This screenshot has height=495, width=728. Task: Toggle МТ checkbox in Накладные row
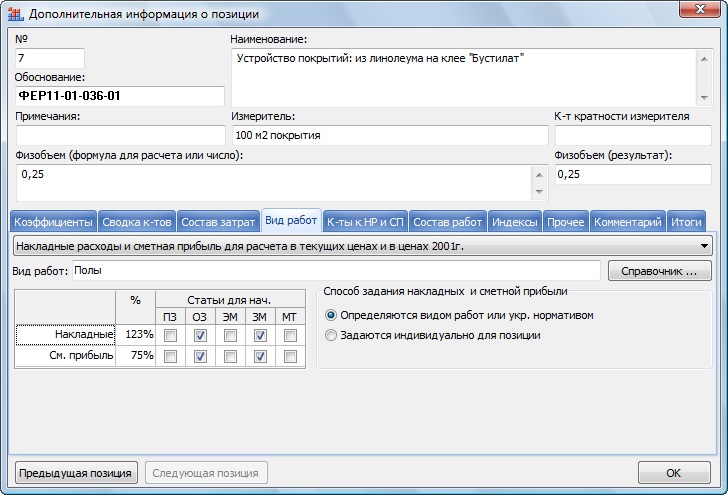pyautogui.click(x=290, y=335)
